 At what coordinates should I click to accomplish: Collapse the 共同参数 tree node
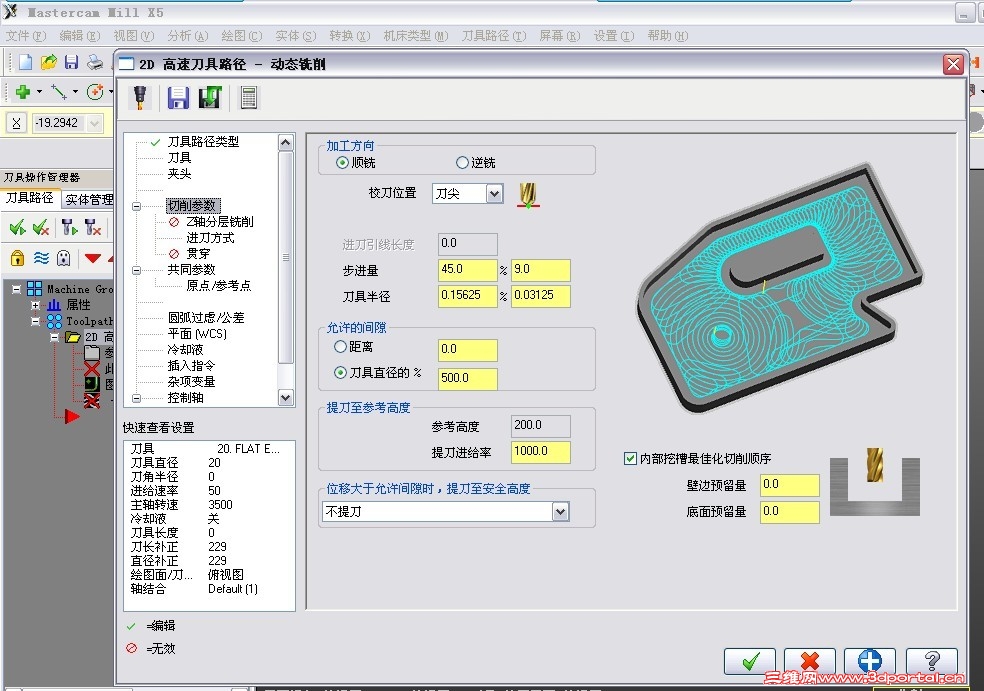pyautogui.click(x=136, y=270)
